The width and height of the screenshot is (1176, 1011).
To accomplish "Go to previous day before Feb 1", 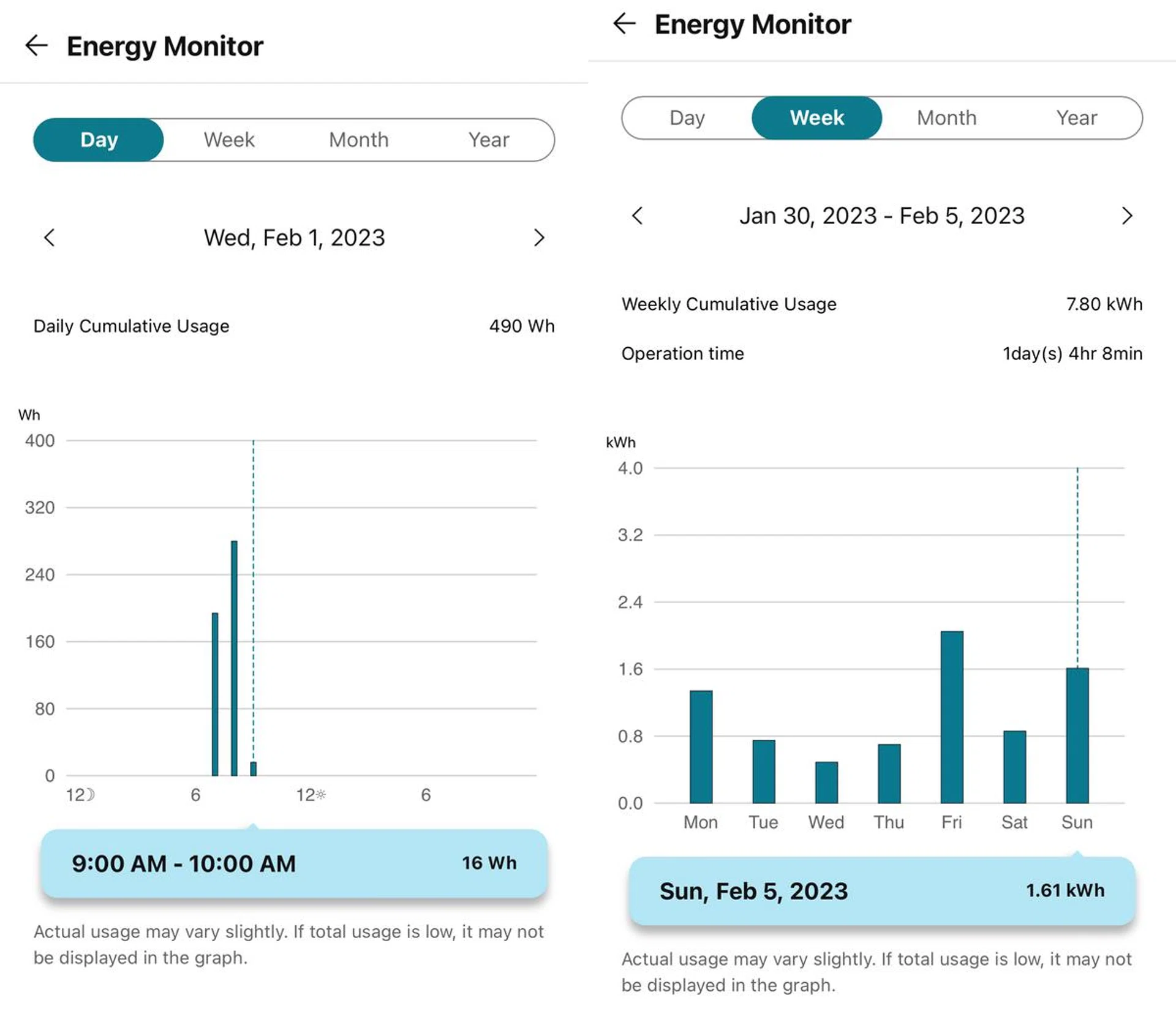I will coord(50,238).
